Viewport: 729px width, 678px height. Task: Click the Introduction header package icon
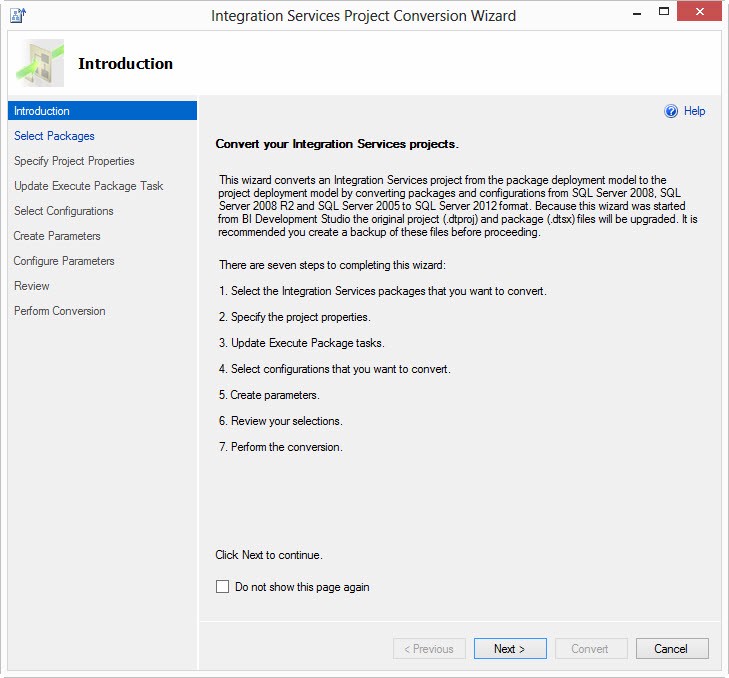pos(40,63)
